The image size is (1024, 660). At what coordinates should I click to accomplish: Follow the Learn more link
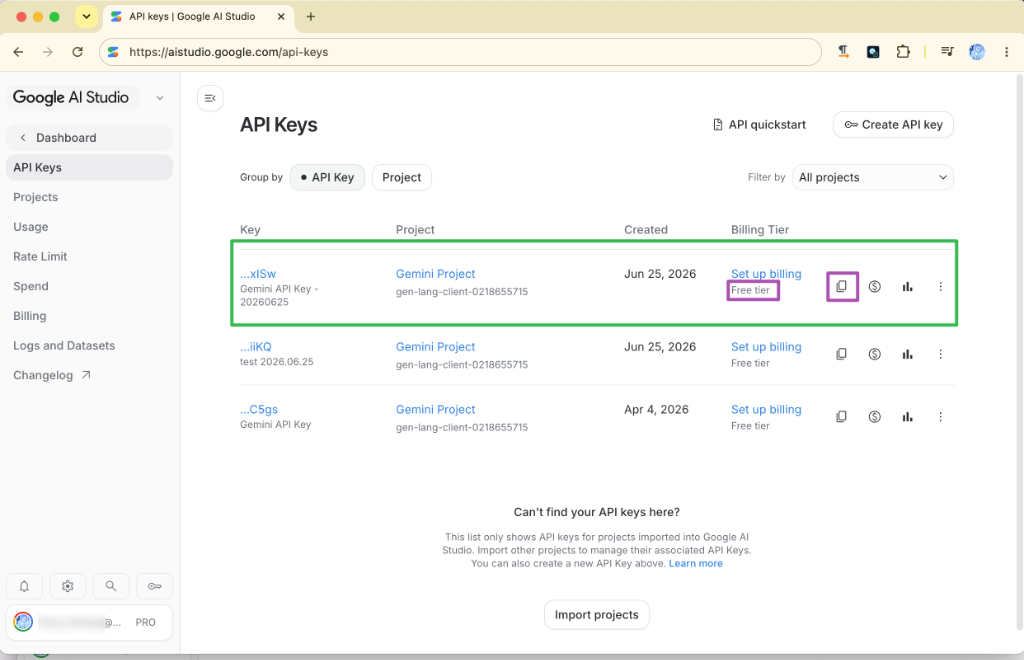coord(696,563)
